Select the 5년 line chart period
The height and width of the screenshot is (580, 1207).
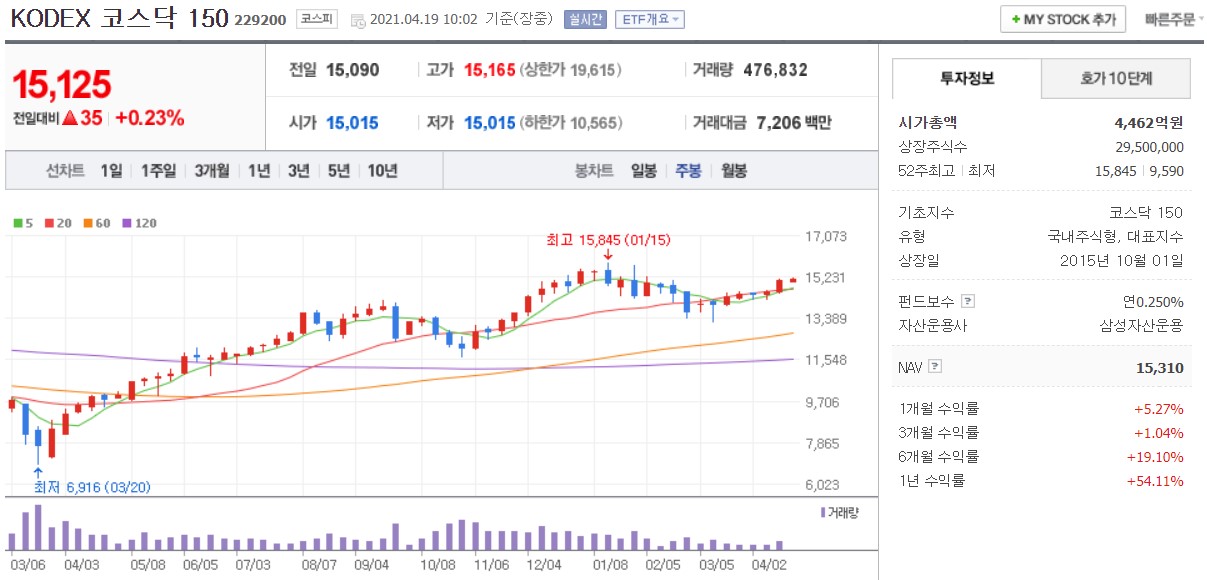tap(339, 171)
